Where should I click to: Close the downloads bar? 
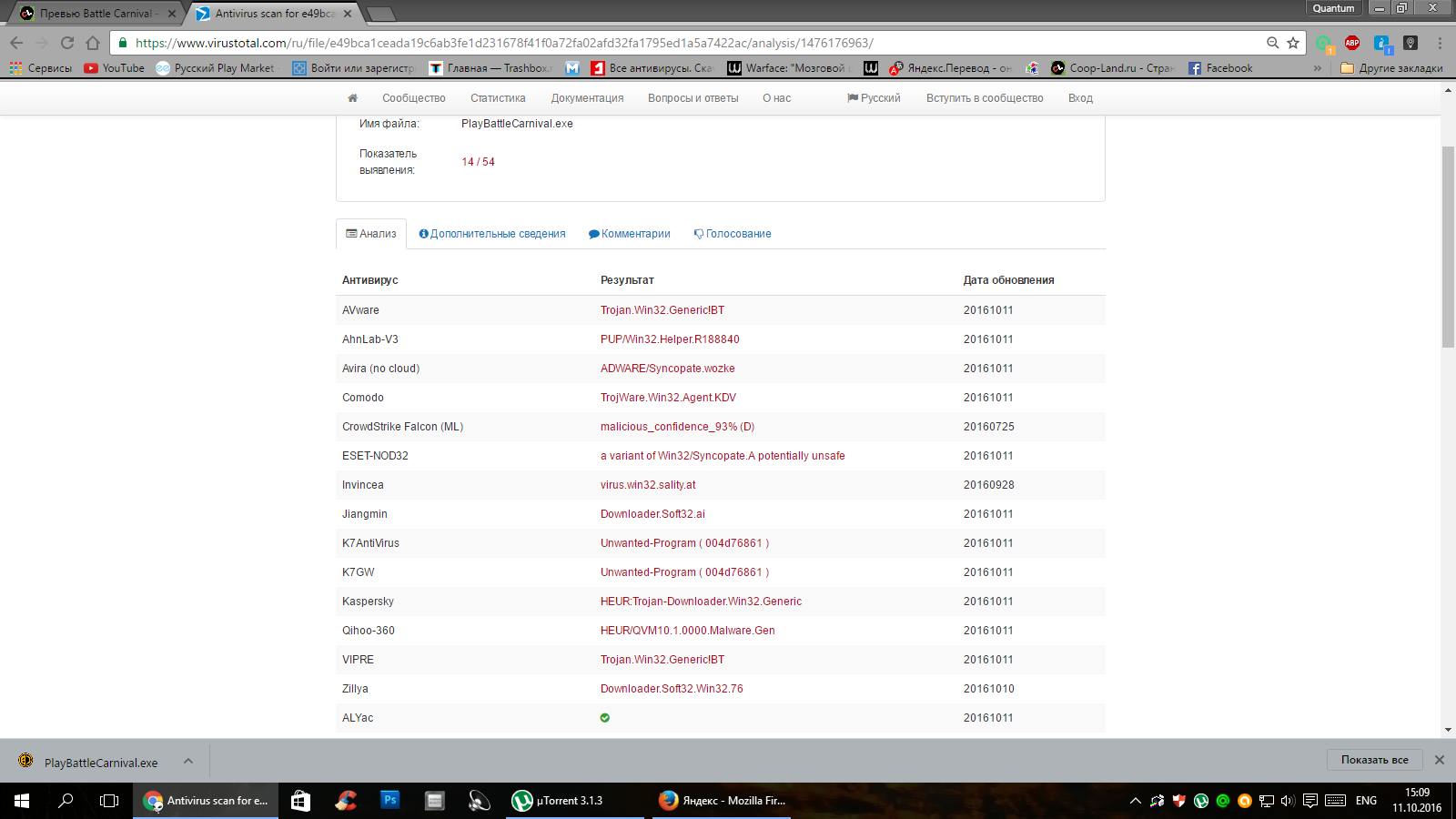[1440, 760]
